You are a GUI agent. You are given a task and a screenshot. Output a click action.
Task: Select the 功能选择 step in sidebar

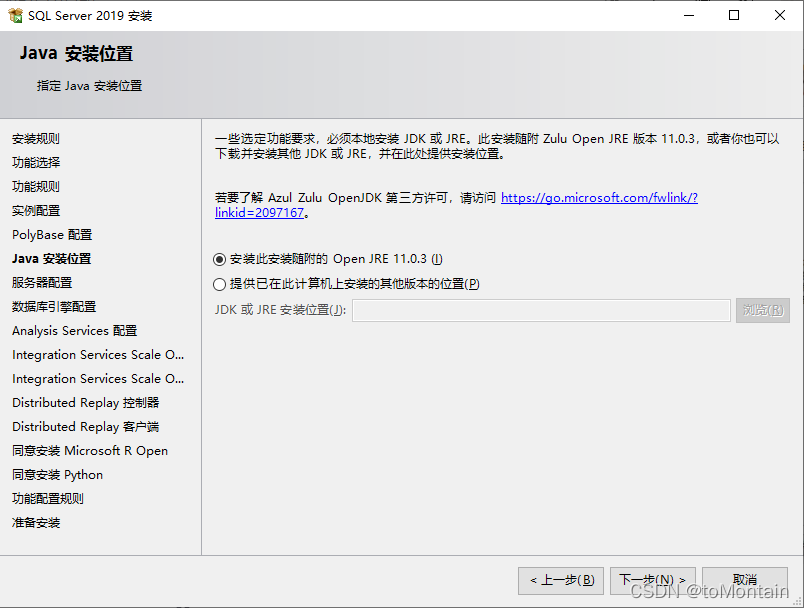(36, 163)
